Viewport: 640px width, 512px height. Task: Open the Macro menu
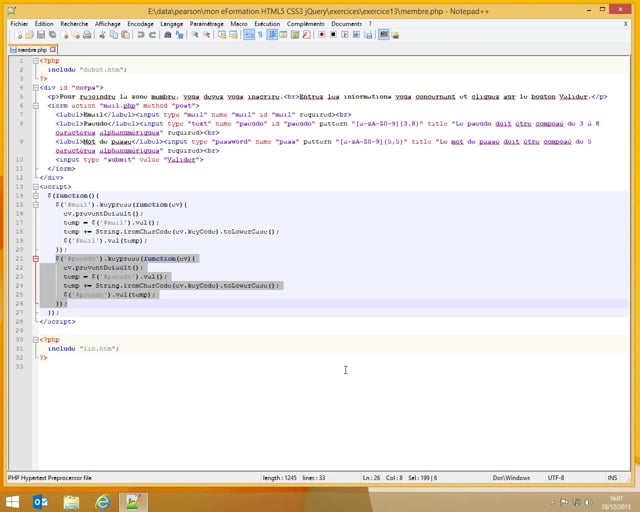point(239,24)
